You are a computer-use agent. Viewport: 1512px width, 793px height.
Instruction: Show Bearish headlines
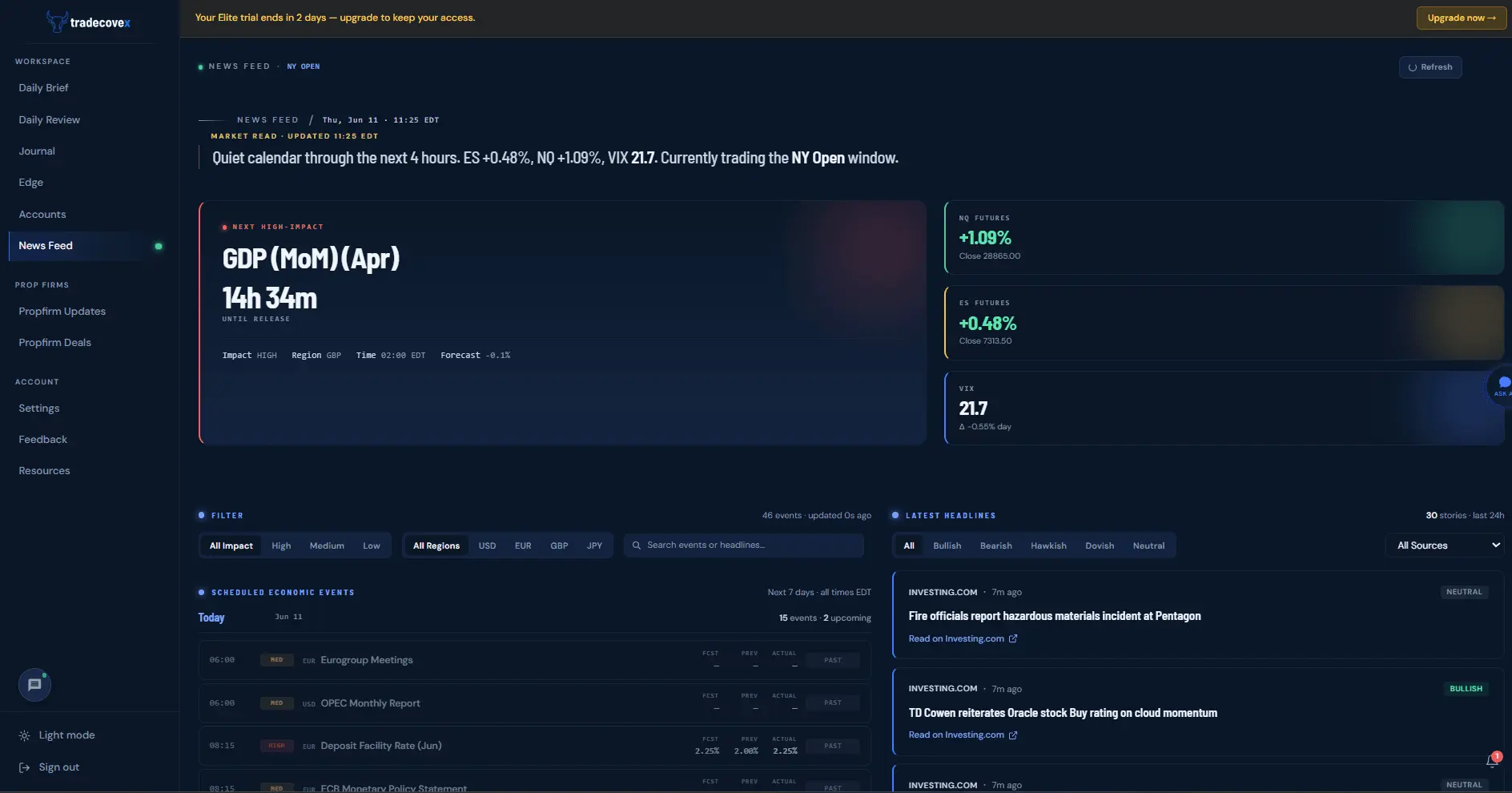[x=996, y=545]
